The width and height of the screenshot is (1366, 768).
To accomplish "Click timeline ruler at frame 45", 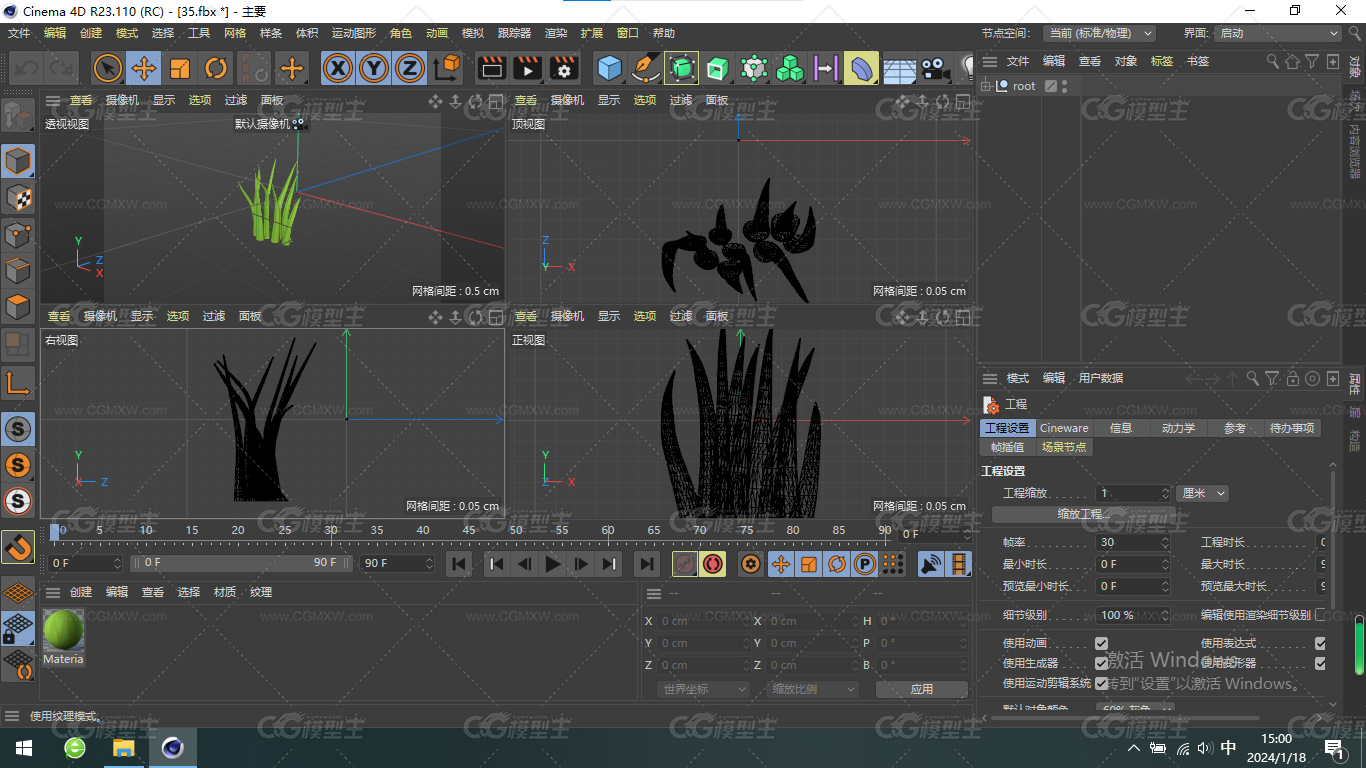I will [x=468, y=531].
